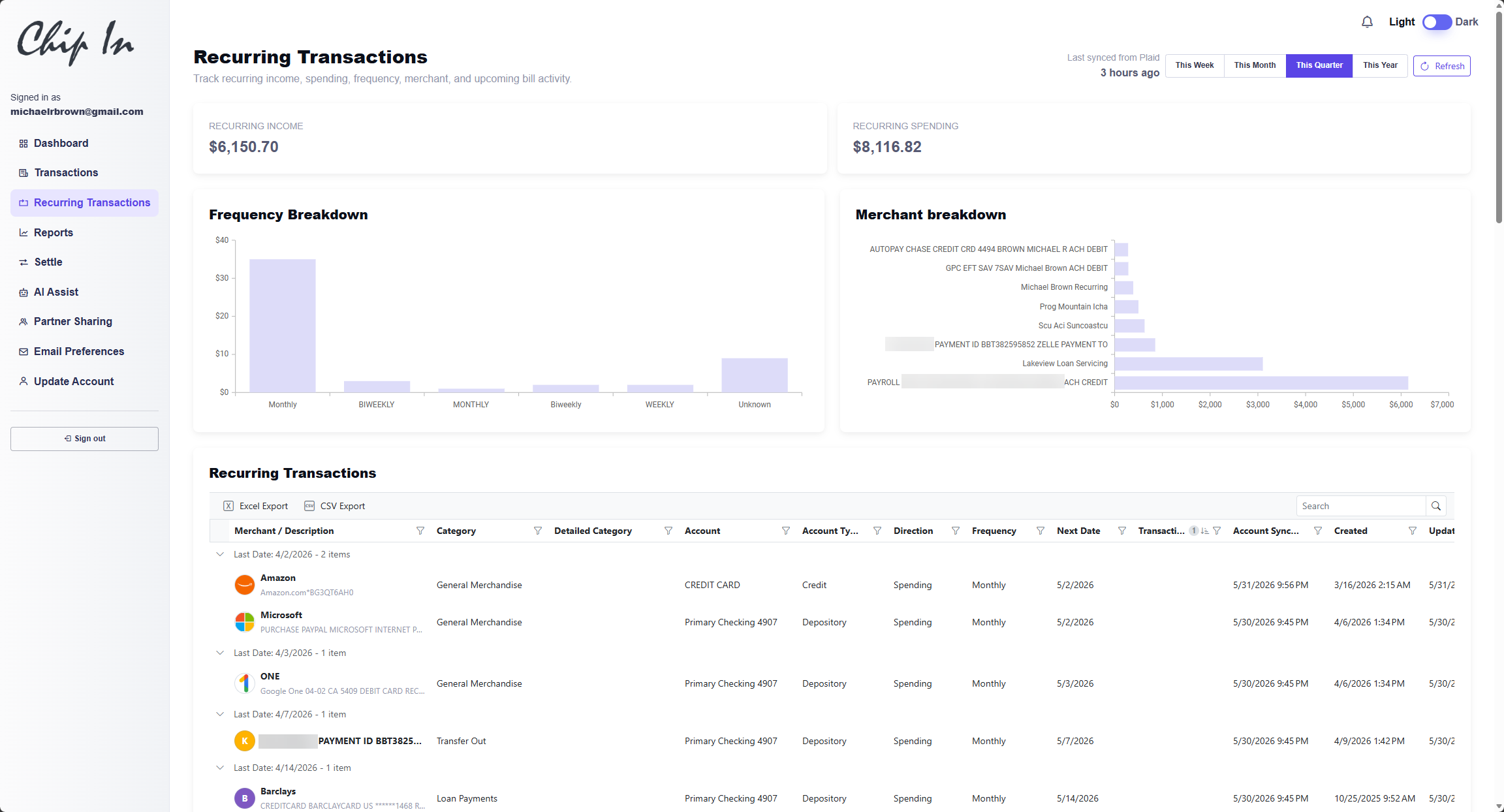Click Amazon row Next Date 5/2/2026
The width and height of the screenshot is (1504, 812).
click(1075, 585)
